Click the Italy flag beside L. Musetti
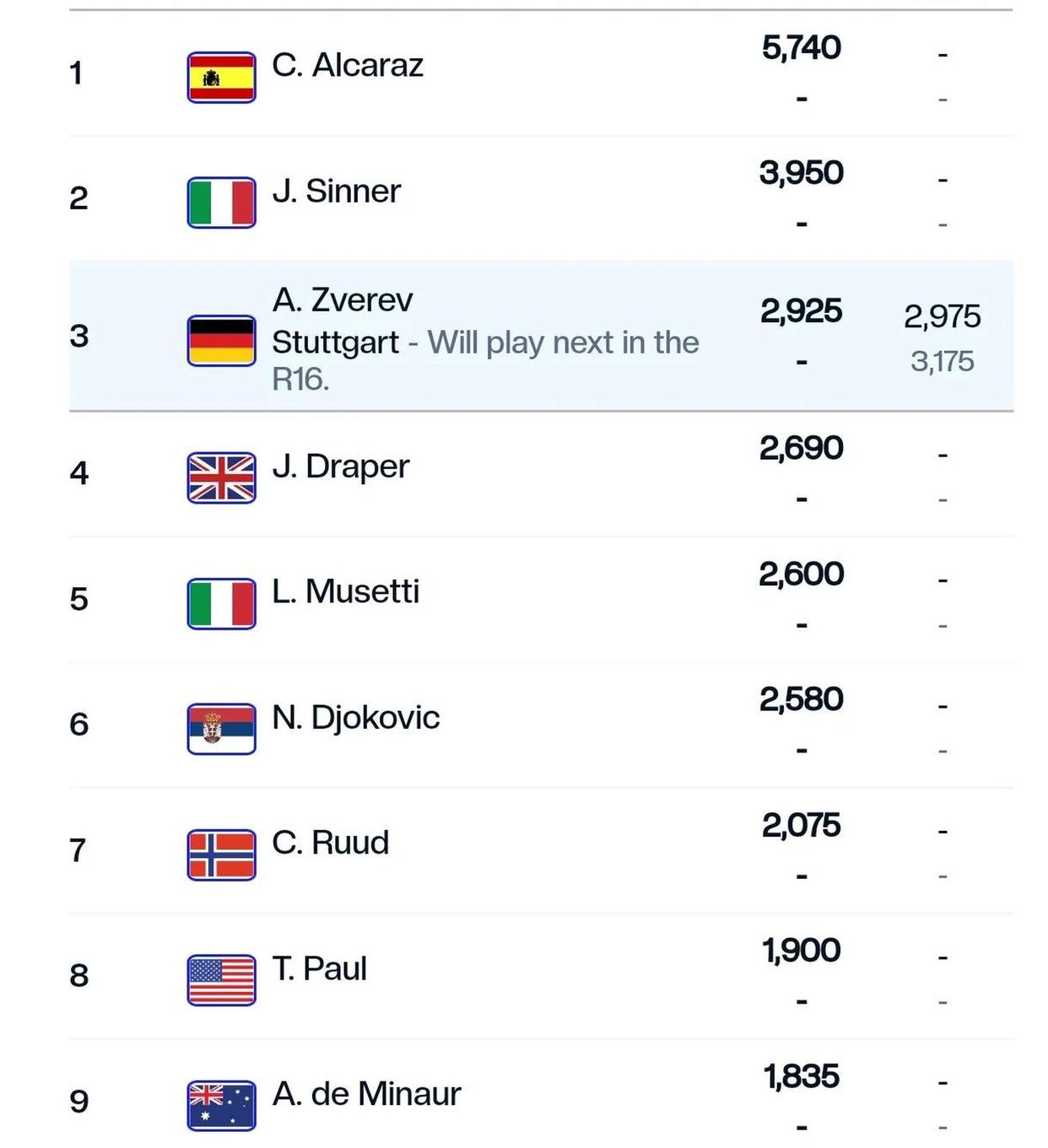This screenshot has height=1148, width=1048. [x=221, y=603]
